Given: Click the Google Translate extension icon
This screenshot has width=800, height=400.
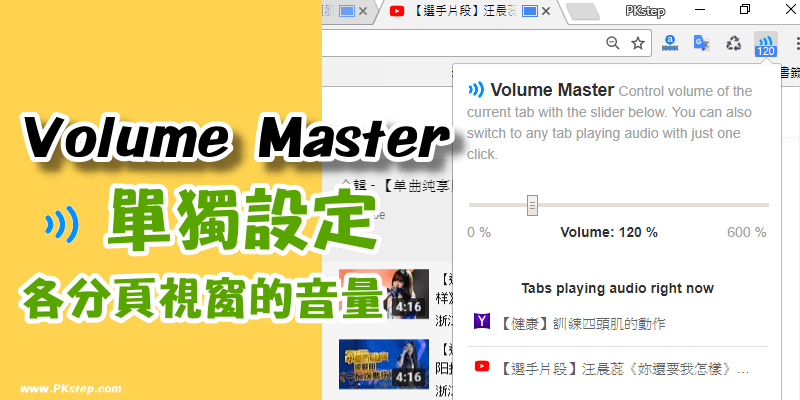Looking at the screenshot, I should pos(702,43).
